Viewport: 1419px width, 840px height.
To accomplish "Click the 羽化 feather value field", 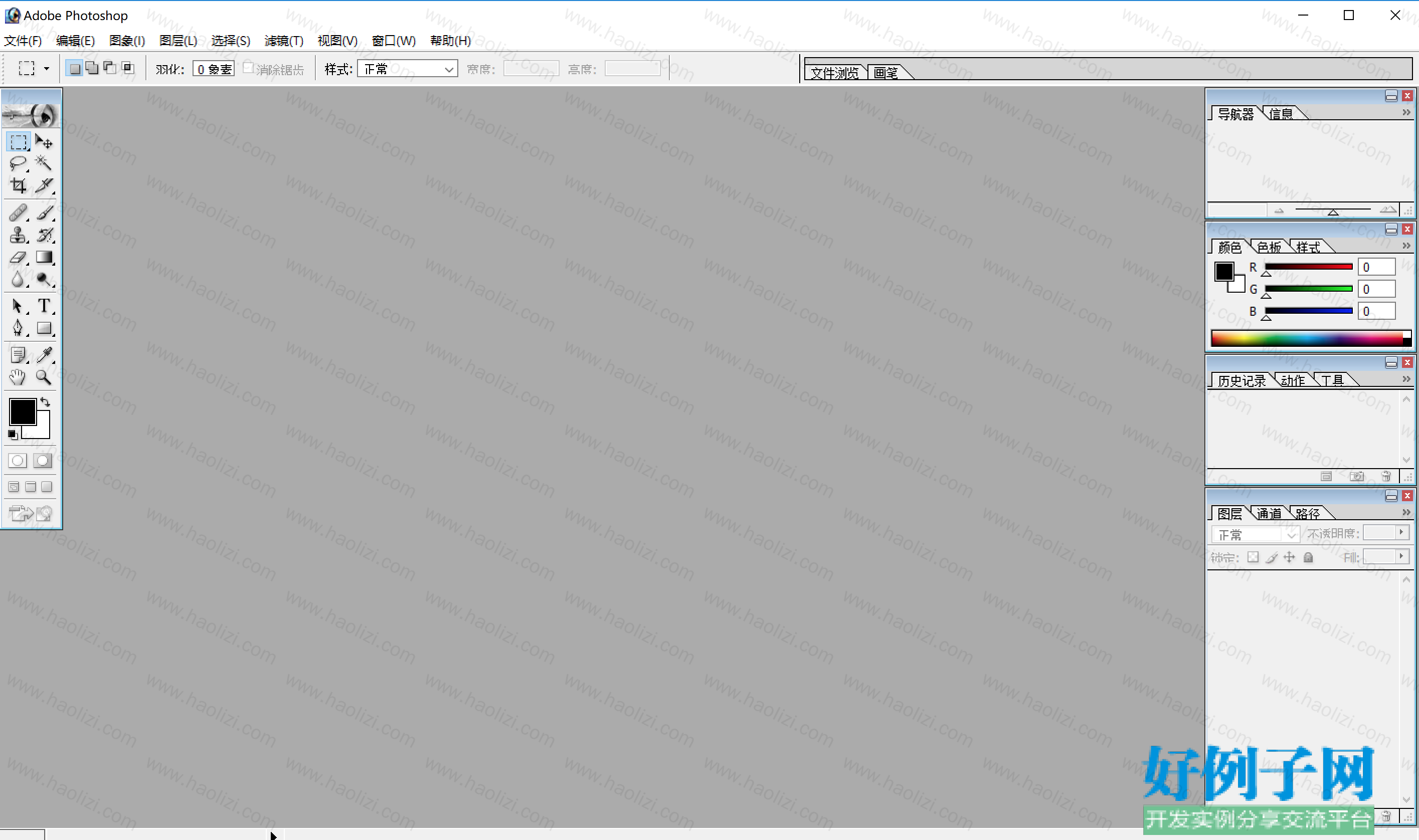I will pyautogui.click(x=214, y=69).
